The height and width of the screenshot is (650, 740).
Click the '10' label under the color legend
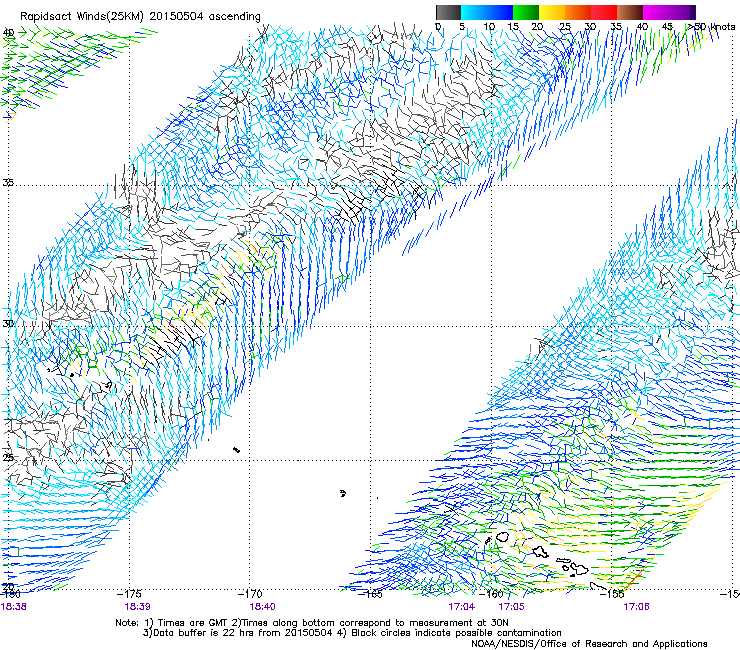tap(489, 27)
